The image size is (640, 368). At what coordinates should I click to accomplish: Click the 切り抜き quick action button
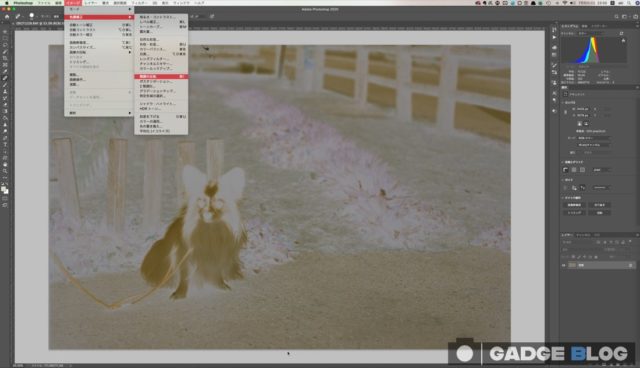coord(600,205)
